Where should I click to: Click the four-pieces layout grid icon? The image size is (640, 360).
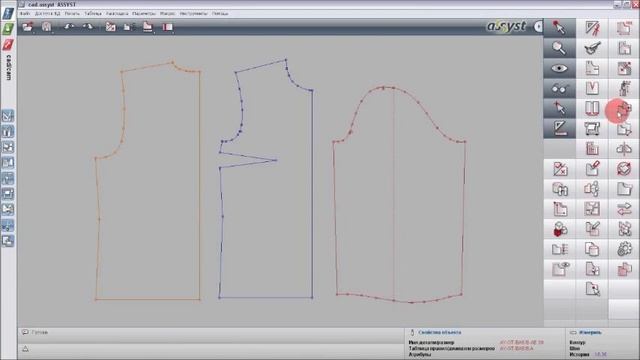(592, 209)
